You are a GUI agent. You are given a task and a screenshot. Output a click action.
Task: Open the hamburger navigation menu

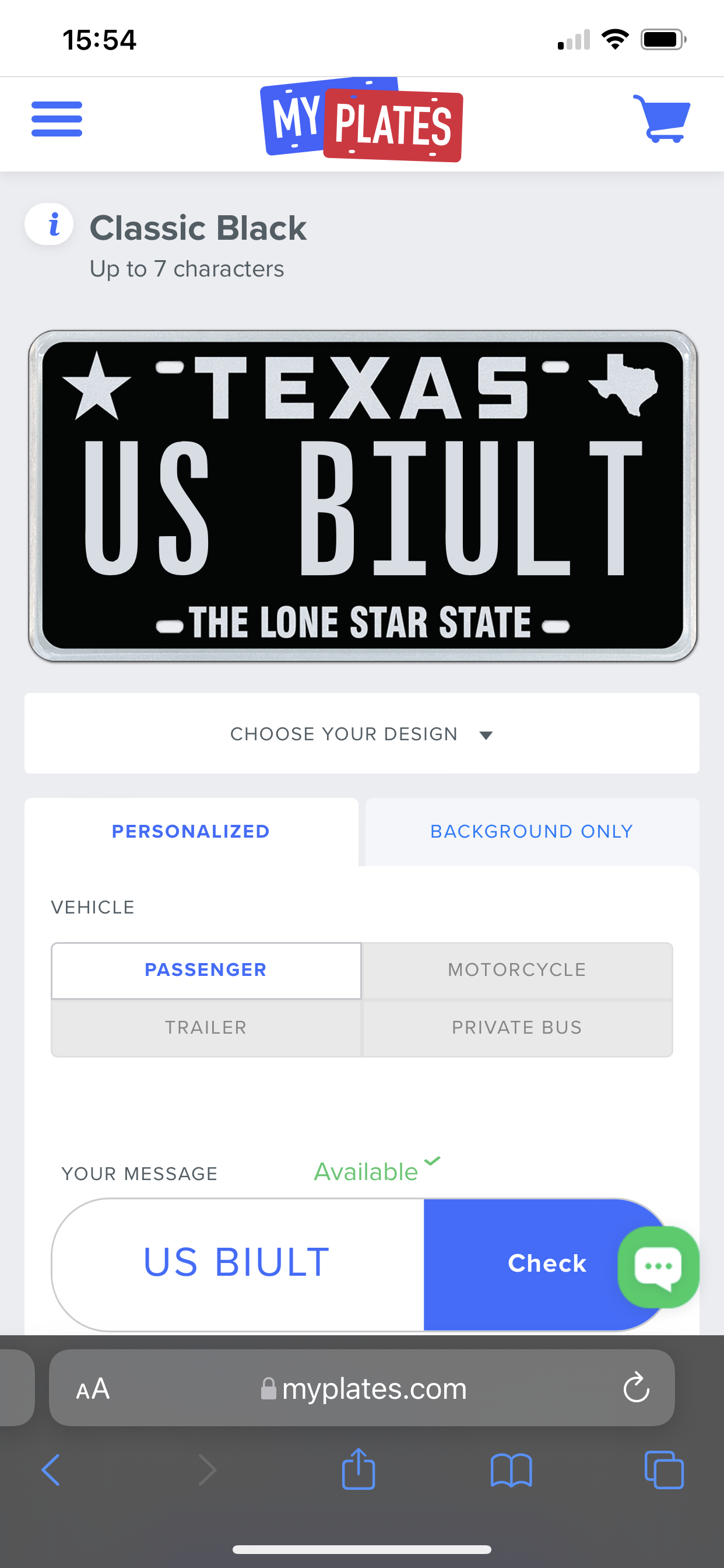click(57, 120)
